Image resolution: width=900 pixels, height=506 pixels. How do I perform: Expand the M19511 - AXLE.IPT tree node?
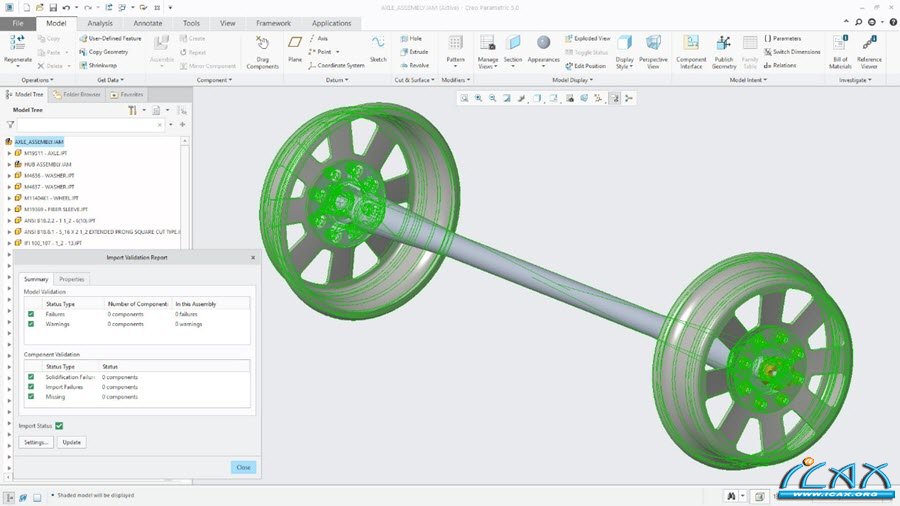pos(9,153)
